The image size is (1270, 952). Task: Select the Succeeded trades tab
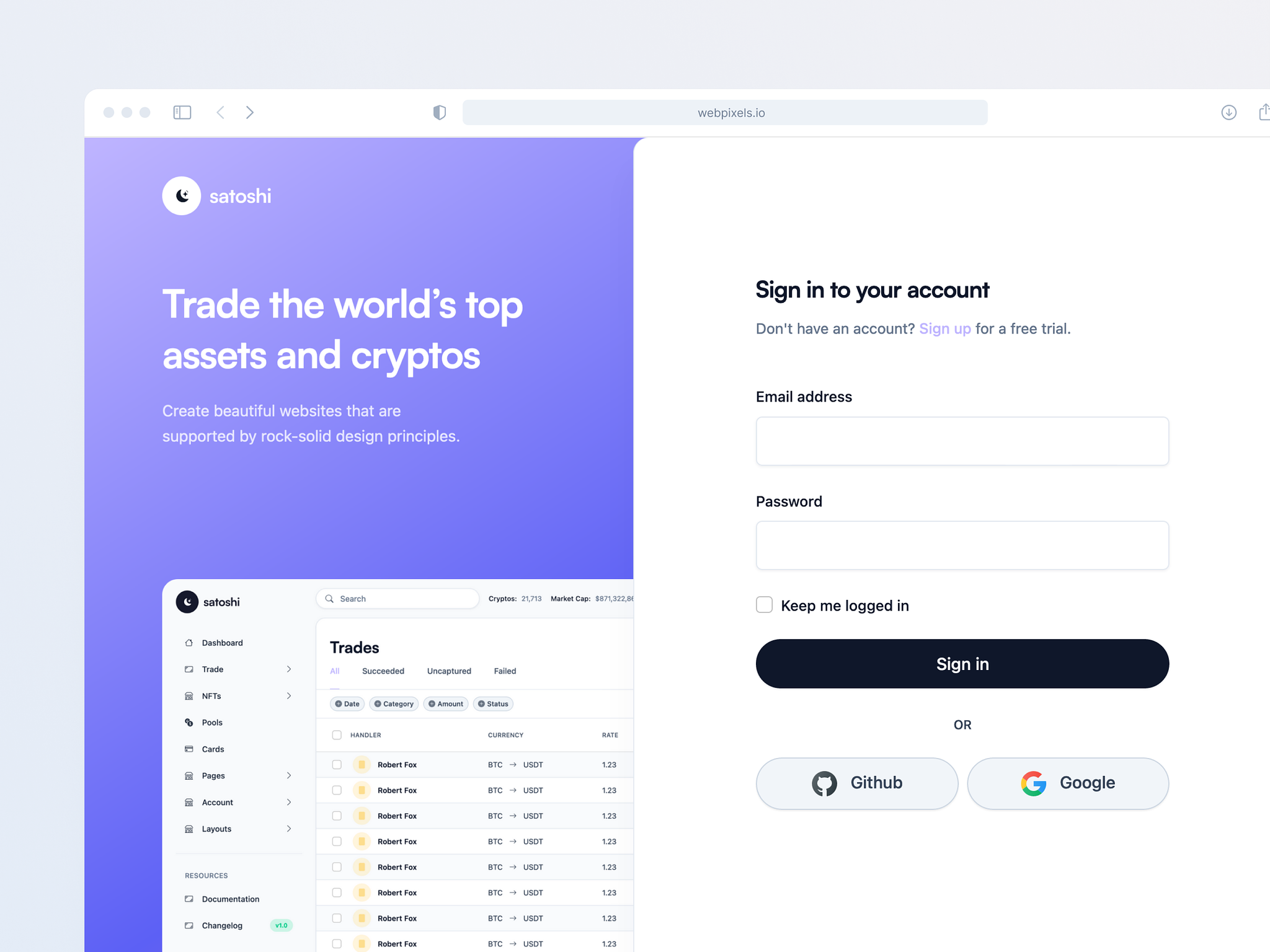coord(383,671)
